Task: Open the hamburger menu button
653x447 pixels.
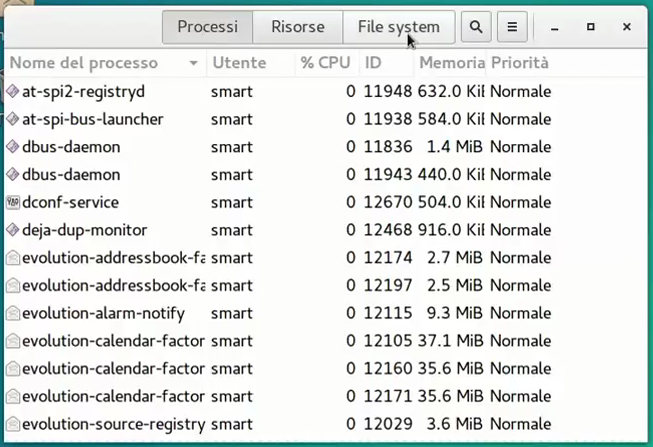Action: [x=512, y=27]
